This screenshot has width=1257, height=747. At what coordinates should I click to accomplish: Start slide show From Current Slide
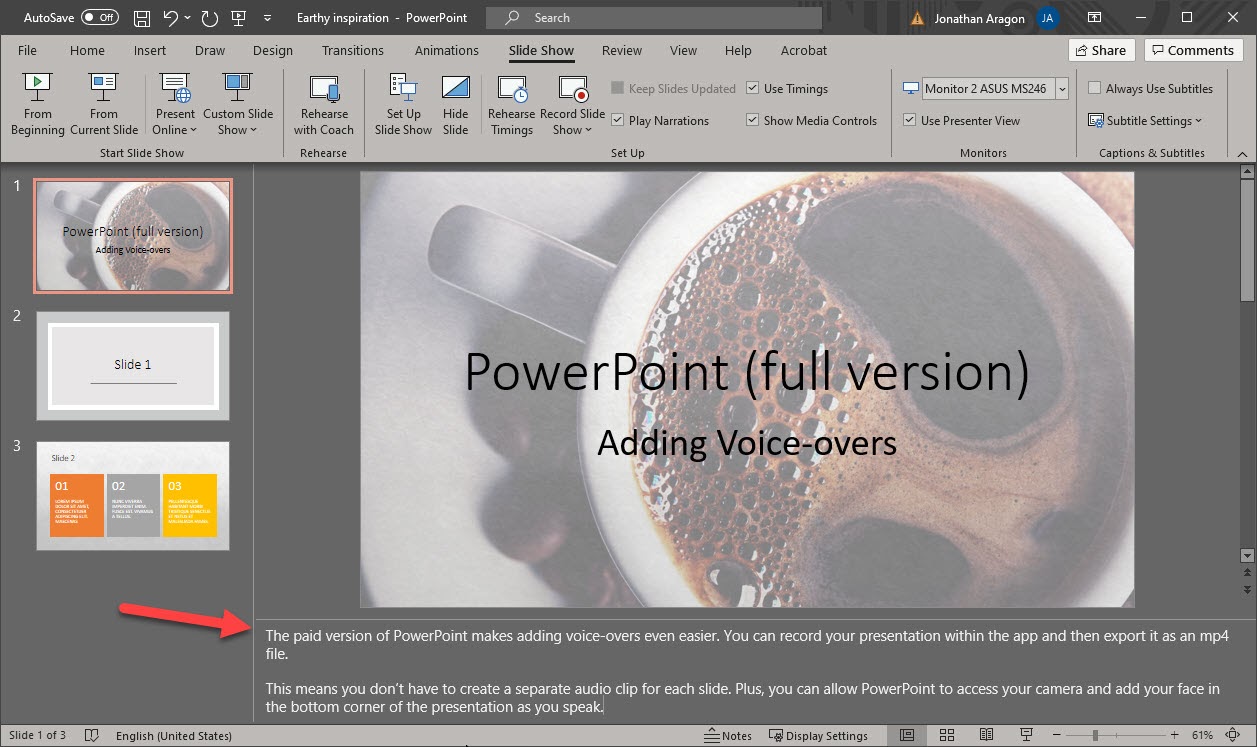tap(104, 105)
